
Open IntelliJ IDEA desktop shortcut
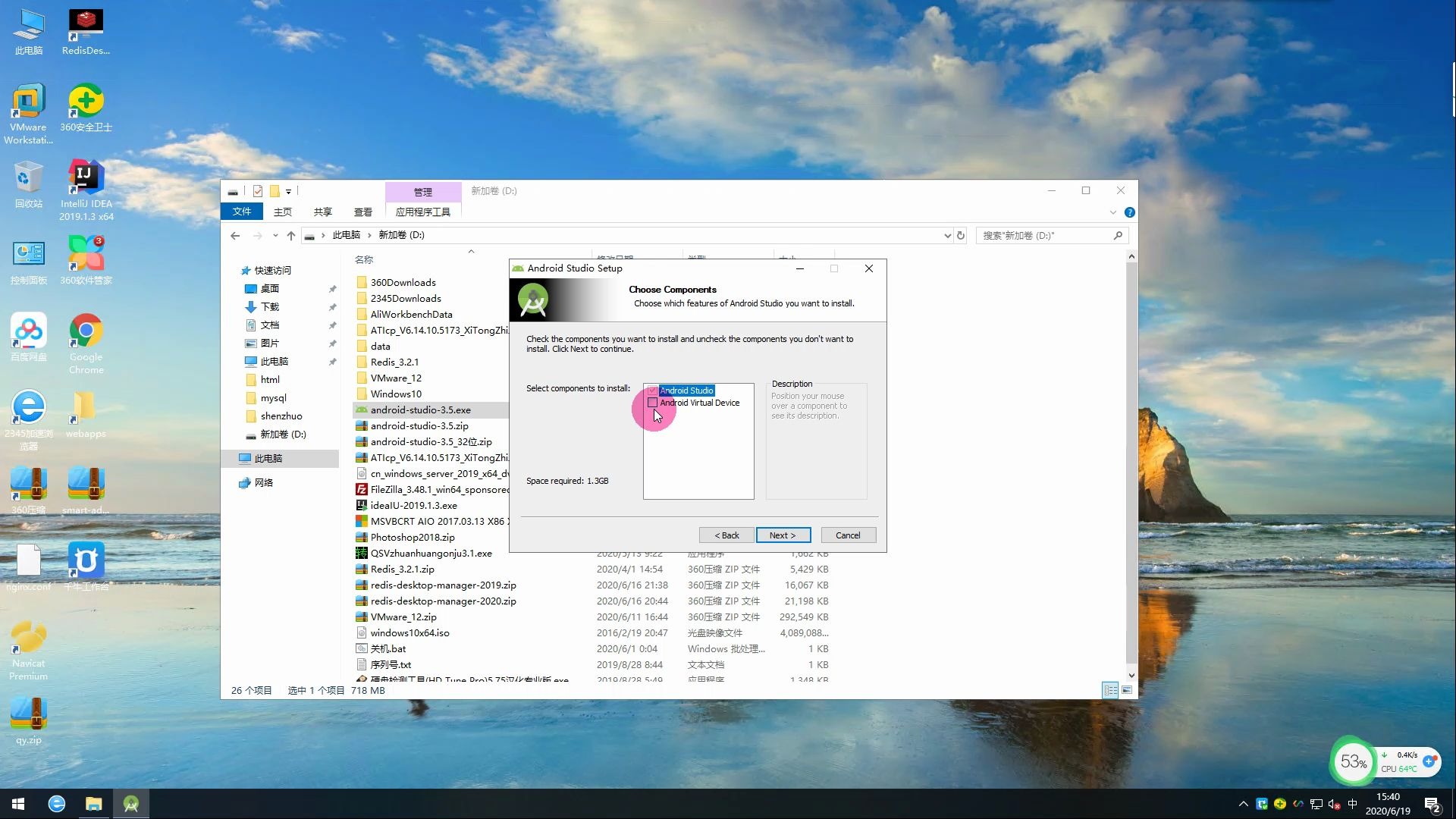86,190
